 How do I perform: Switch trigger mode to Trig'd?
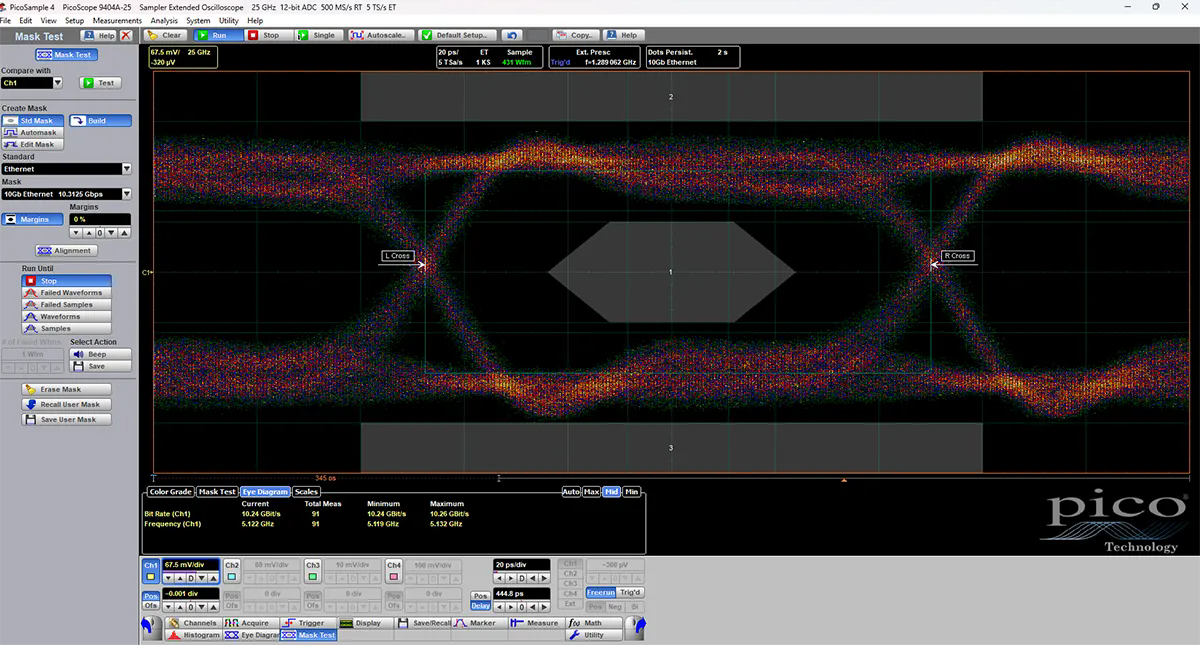(x=630, y=593)
